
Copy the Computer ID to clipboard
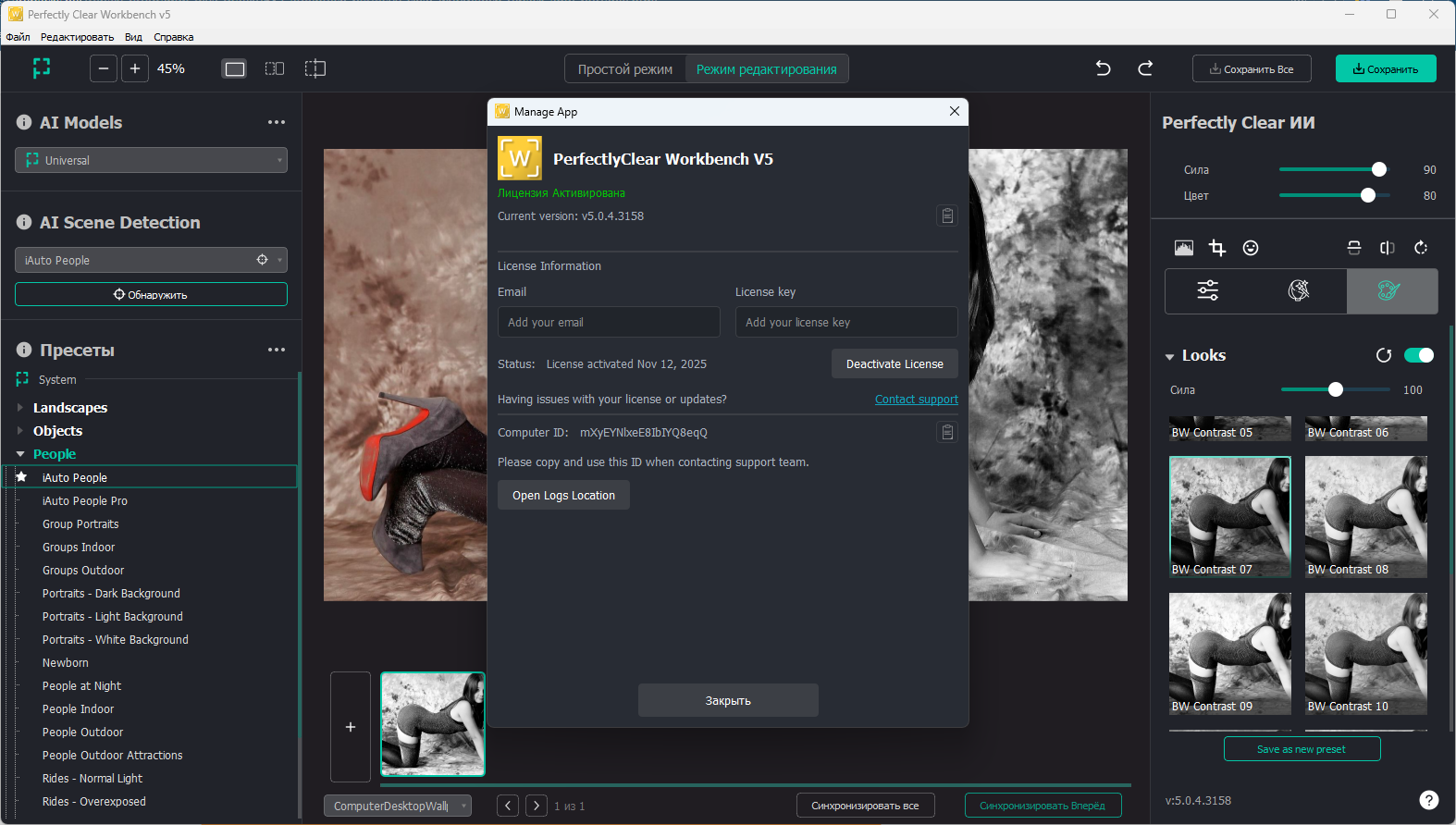947,433
